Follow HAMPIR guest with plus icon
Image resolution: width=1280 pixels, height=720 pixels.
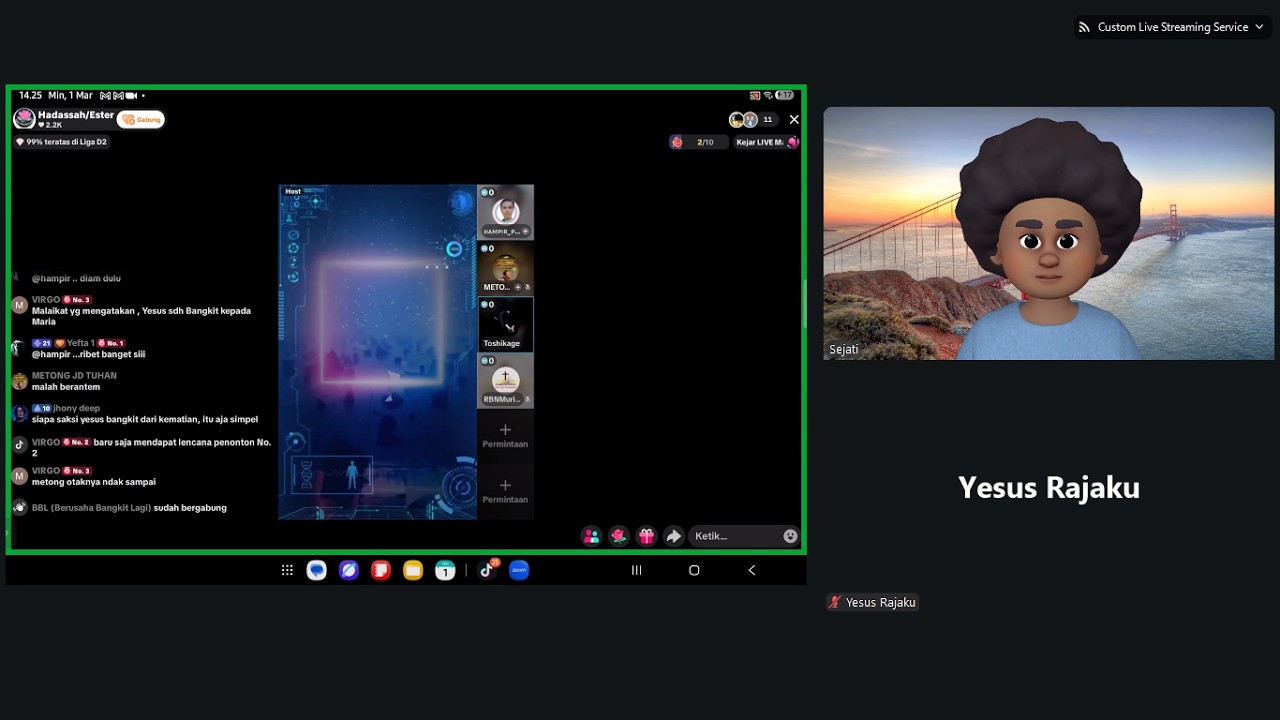click(x=526, y=231)
